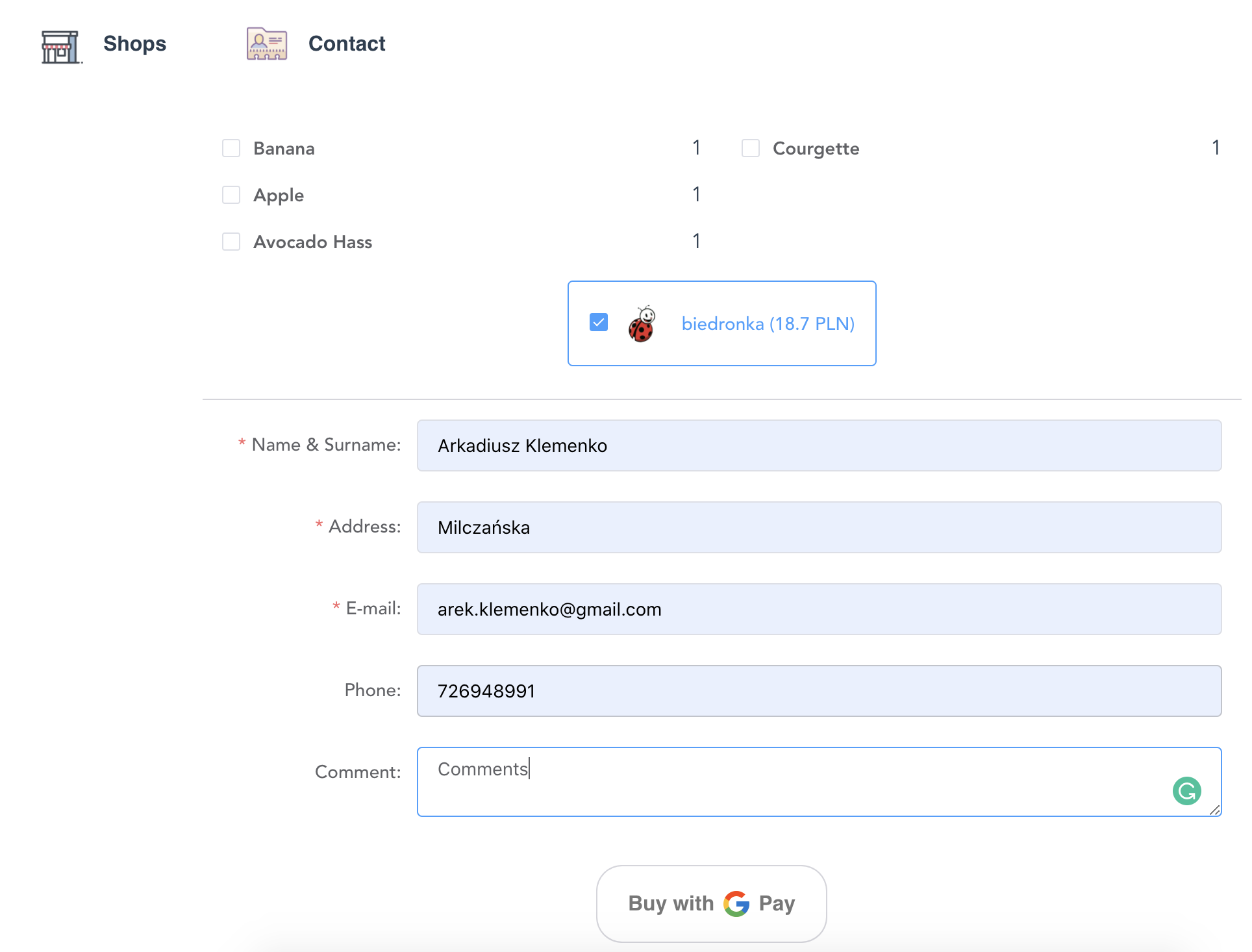Image resolution: width=1252 pixels, height=952 pixels.
Task: Click the biedronka ladybug logo
Action: point(642,324)
